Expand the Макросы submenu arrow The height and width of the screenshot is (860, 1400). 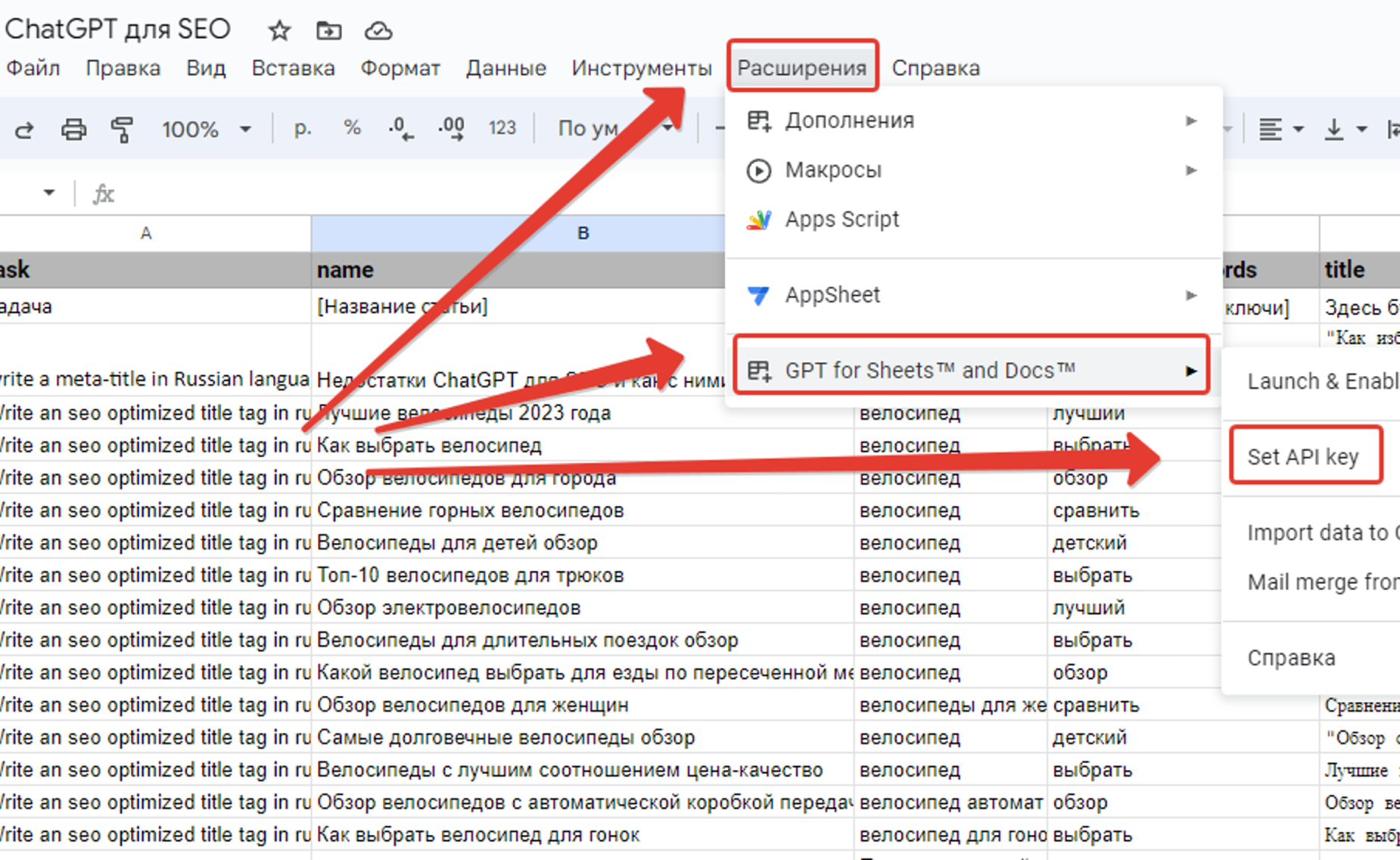click(1191, 170)
